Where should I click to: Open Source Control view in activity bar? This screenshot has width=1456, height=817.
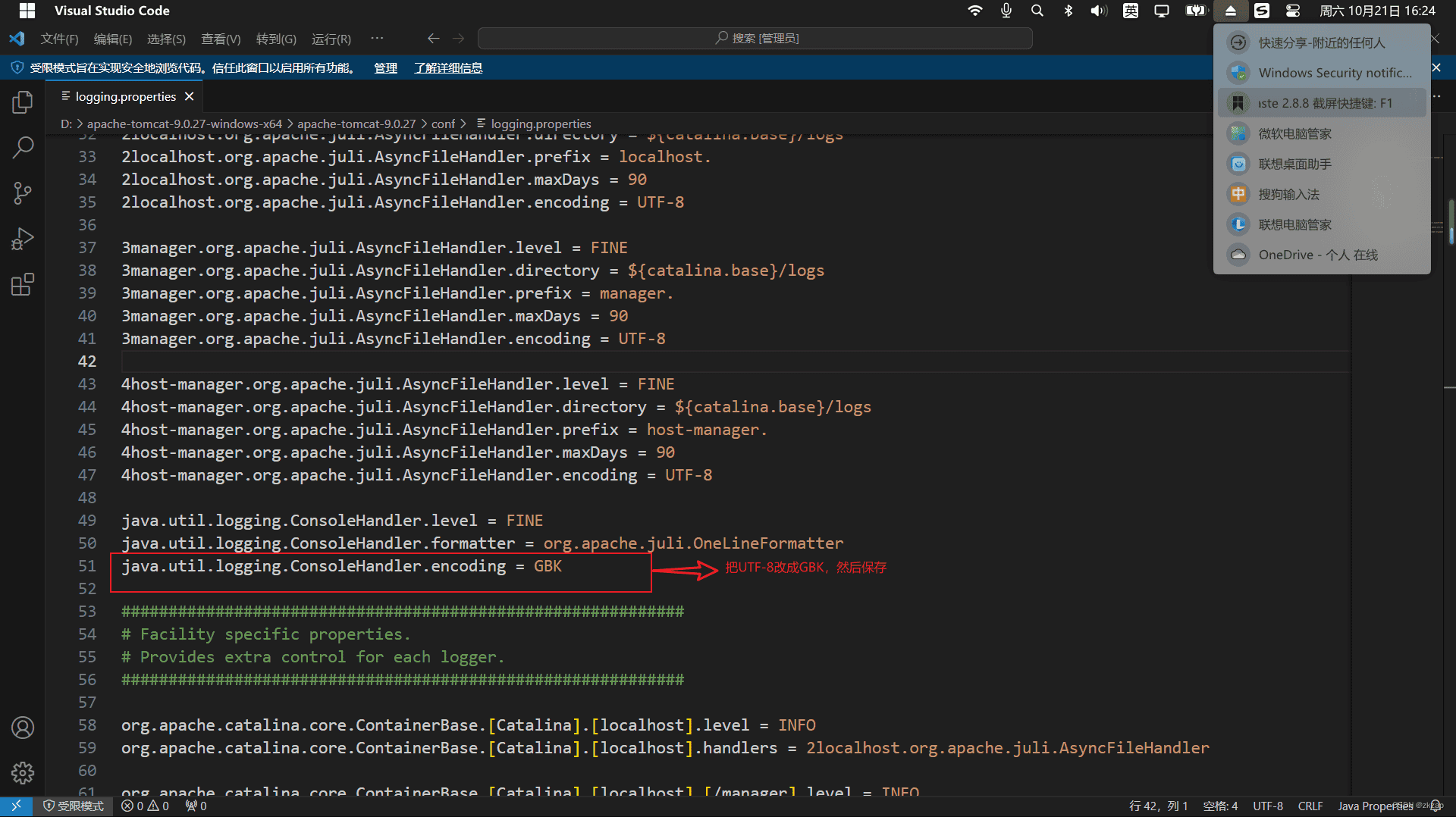pos(23,193)
